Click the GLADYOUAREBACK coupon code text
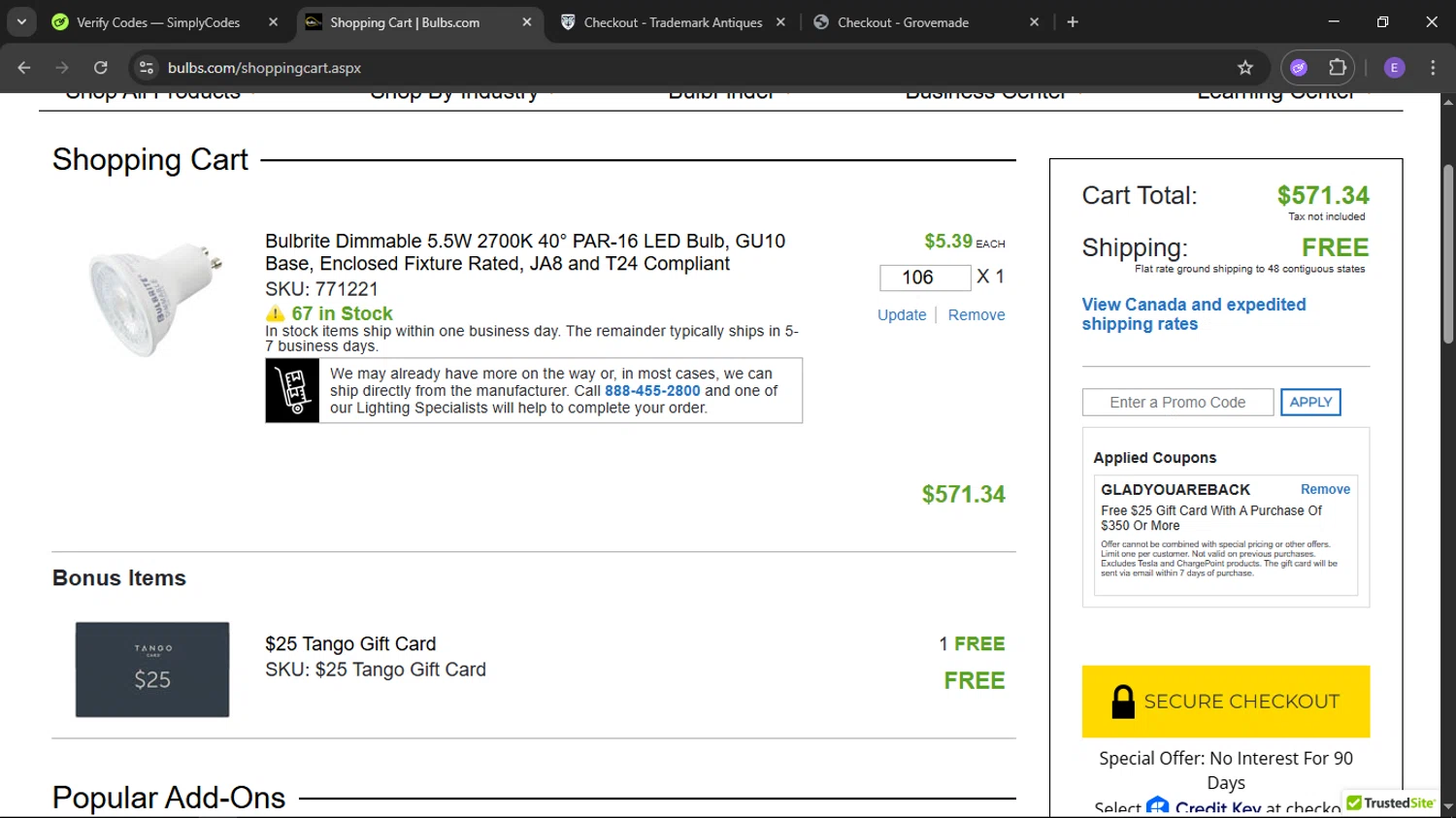 [x=1175, y=490]
